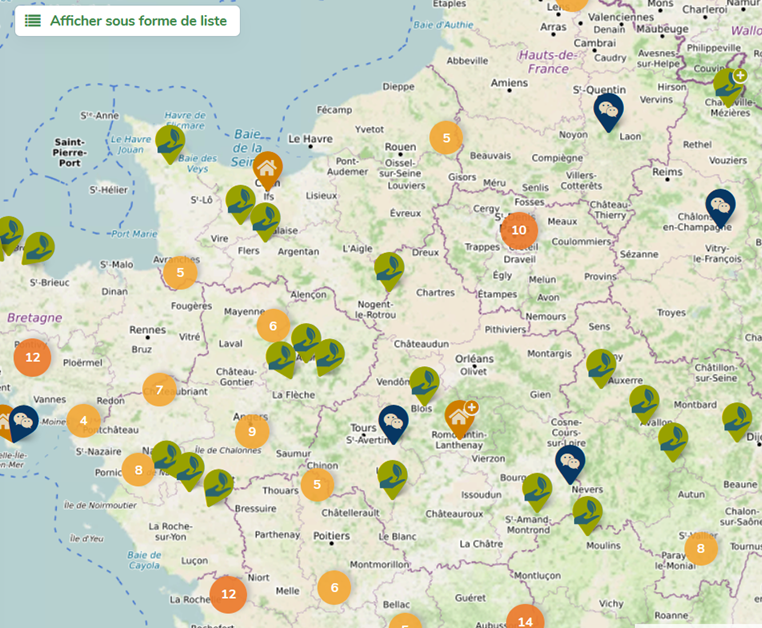Expand the cluster of 8 near Paray-le-Monial
The image size is (762, 628).
tap(701, 549)
